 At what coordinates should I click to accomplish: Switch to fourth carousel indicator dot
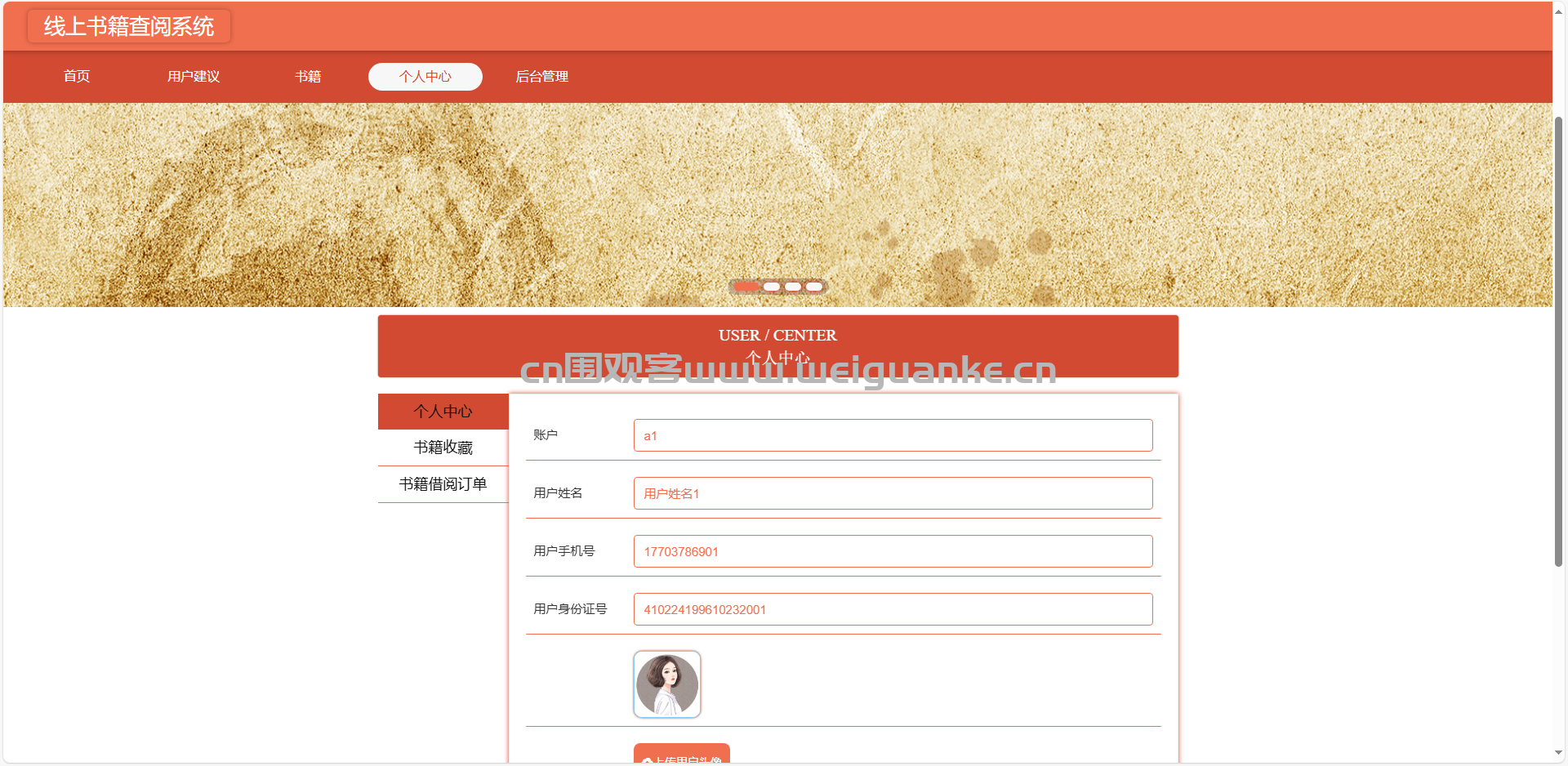pos(814,286)
